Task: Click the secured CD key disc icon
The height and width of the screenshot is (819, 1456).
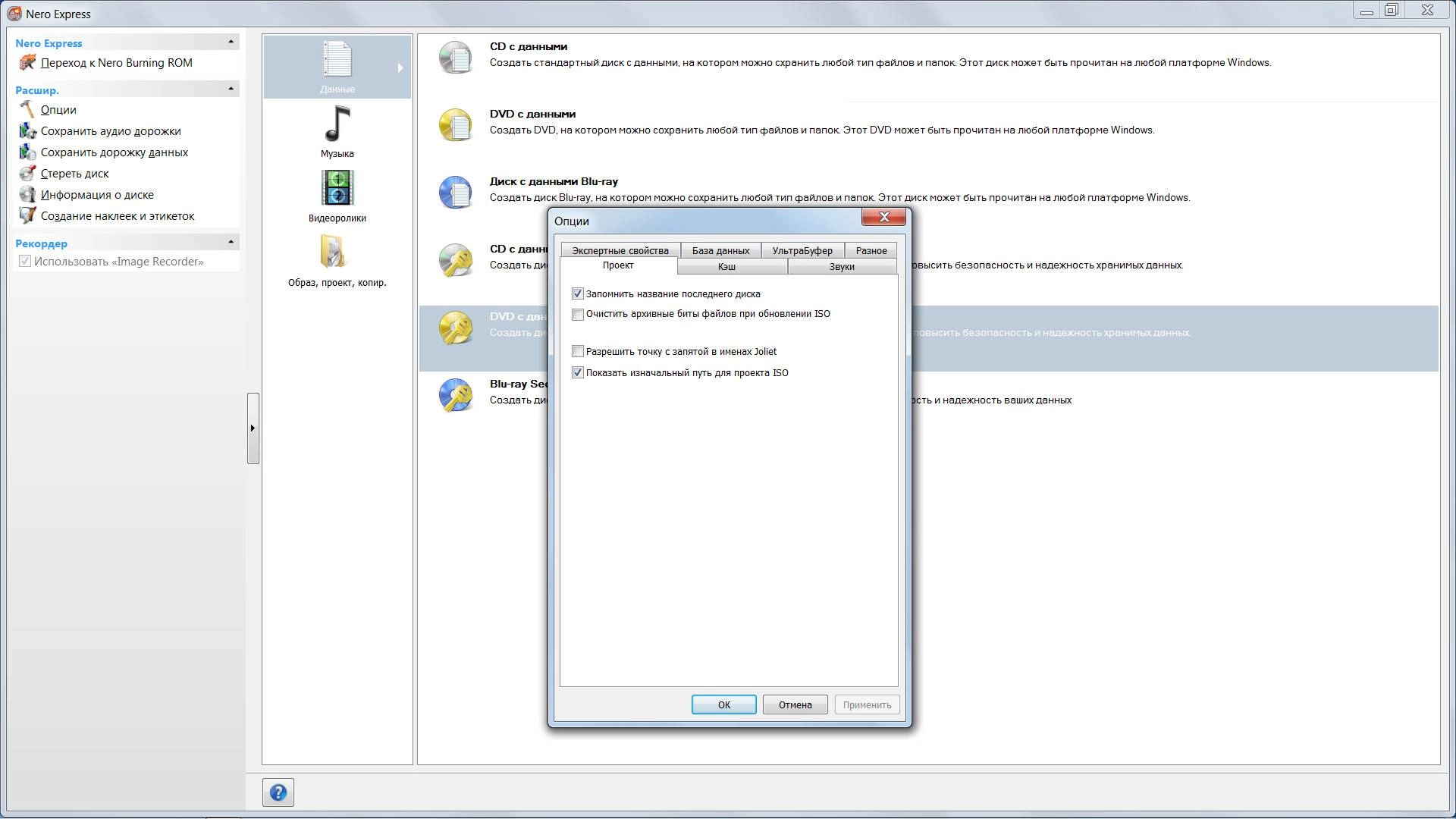Action: [456, 260]
